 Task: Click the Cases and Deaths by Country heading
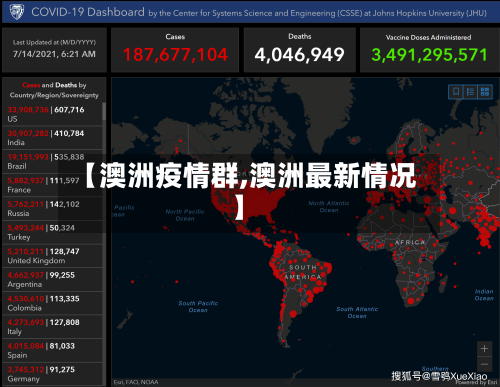[x=54, y=90]
